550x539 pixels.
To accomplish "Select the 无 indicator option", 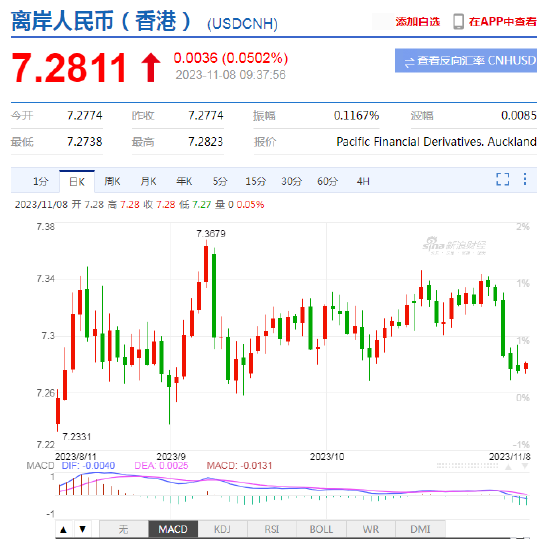I will pos(123,529).
